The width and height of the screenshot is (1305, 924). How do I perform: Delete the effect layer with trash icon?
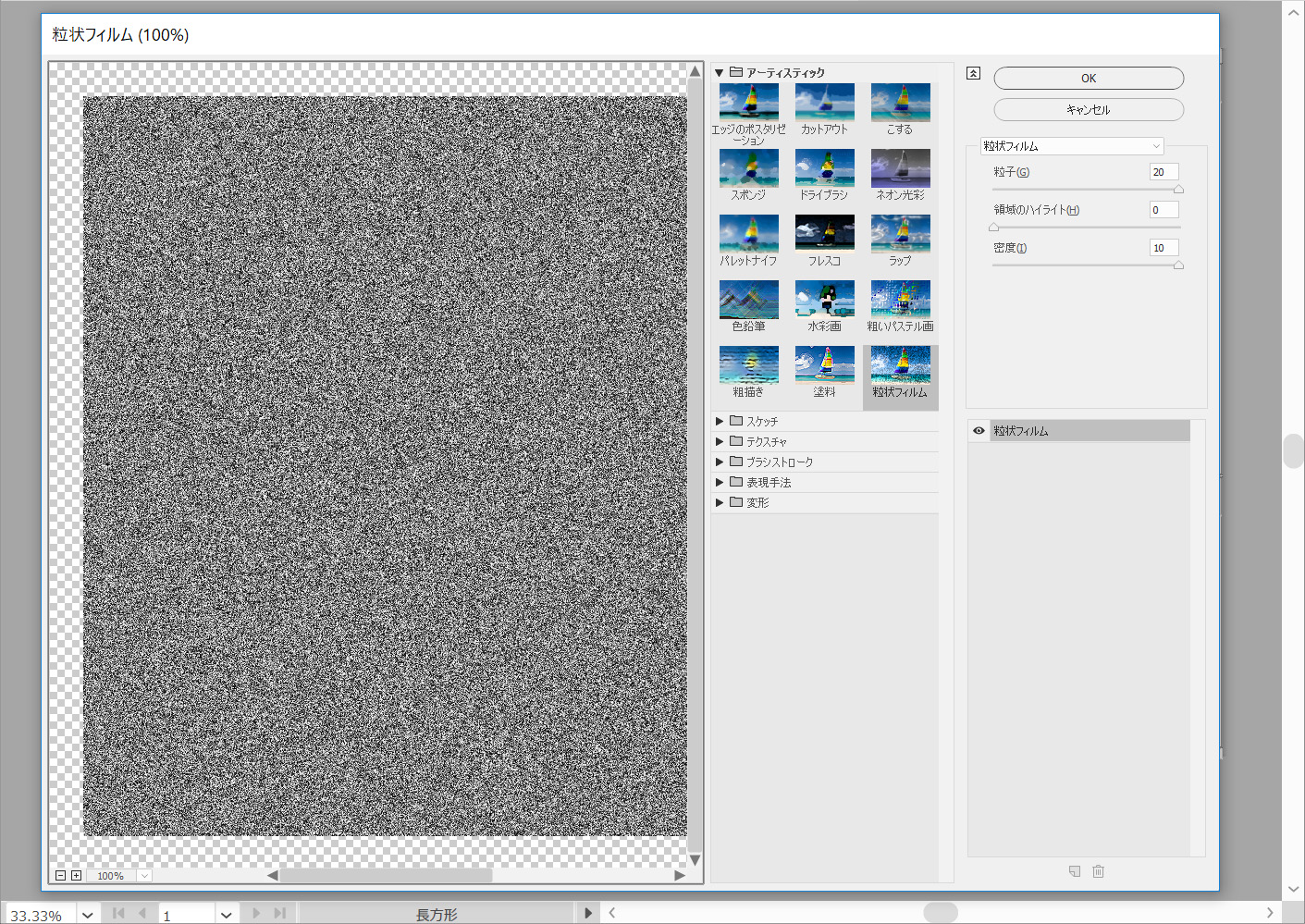1098,871
